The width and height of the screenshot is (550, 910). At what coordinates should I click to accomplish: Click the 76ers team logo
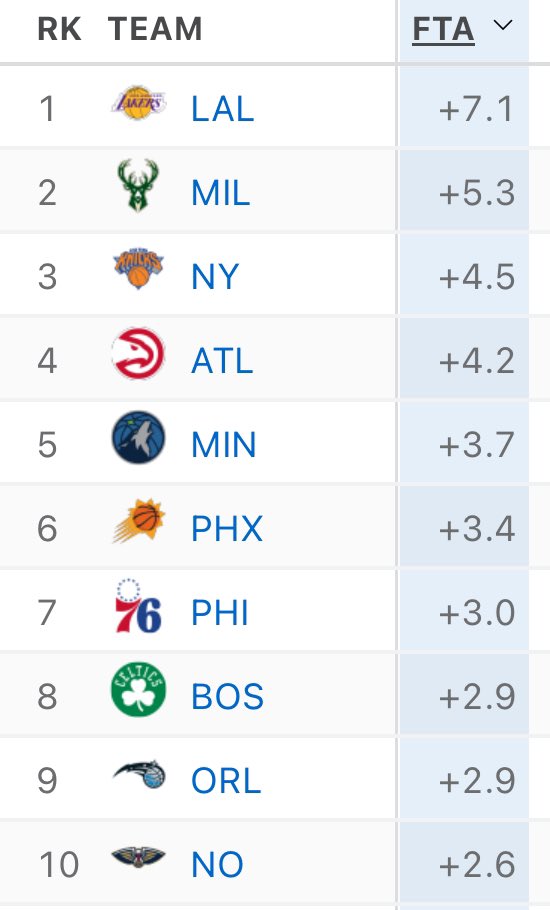[x=138, y=606]
